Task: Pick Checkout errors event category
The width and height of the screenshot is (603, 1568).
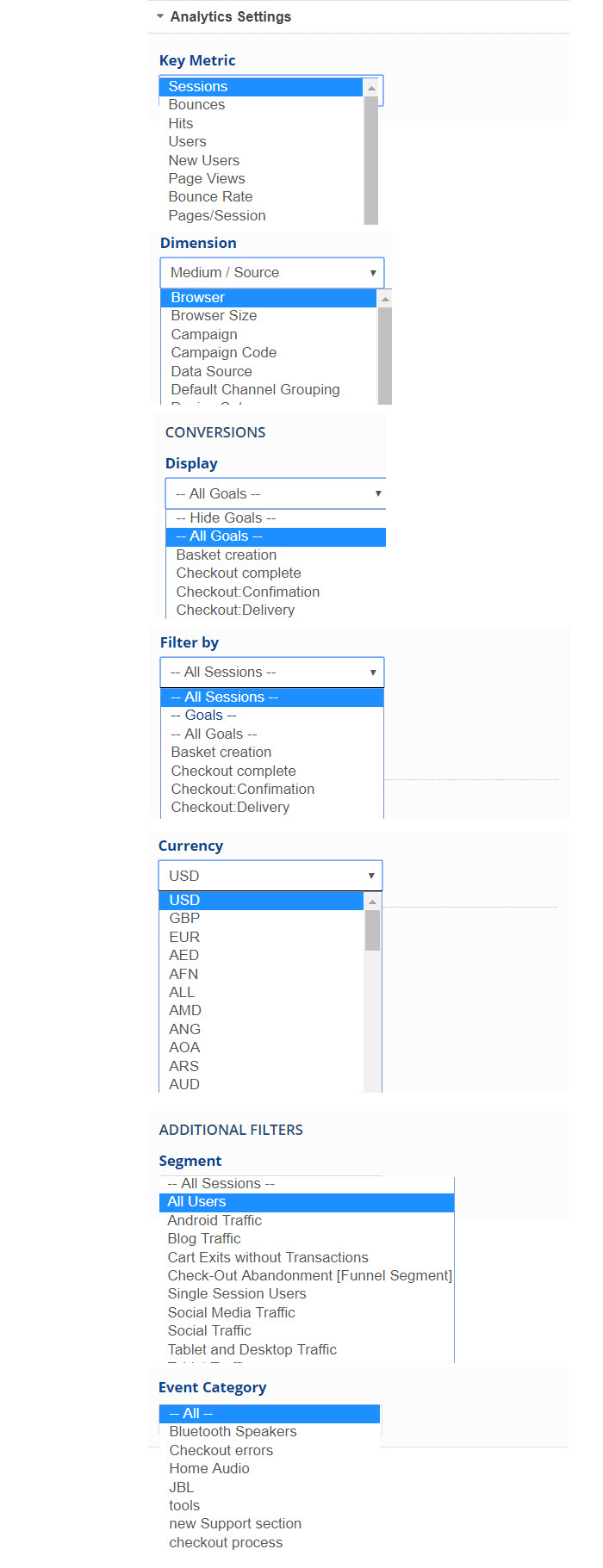Action: (x=221, y=1450)
